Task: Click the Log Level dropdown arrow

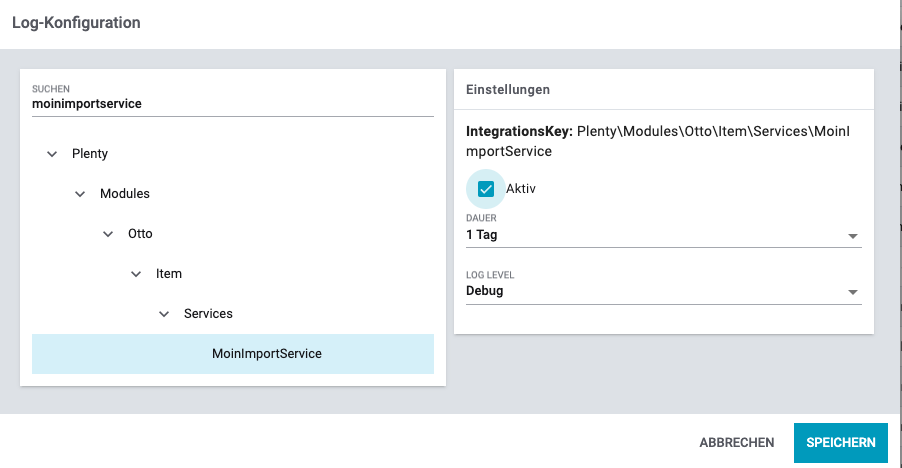Action: pyautogui.click(x=852, y=292)
